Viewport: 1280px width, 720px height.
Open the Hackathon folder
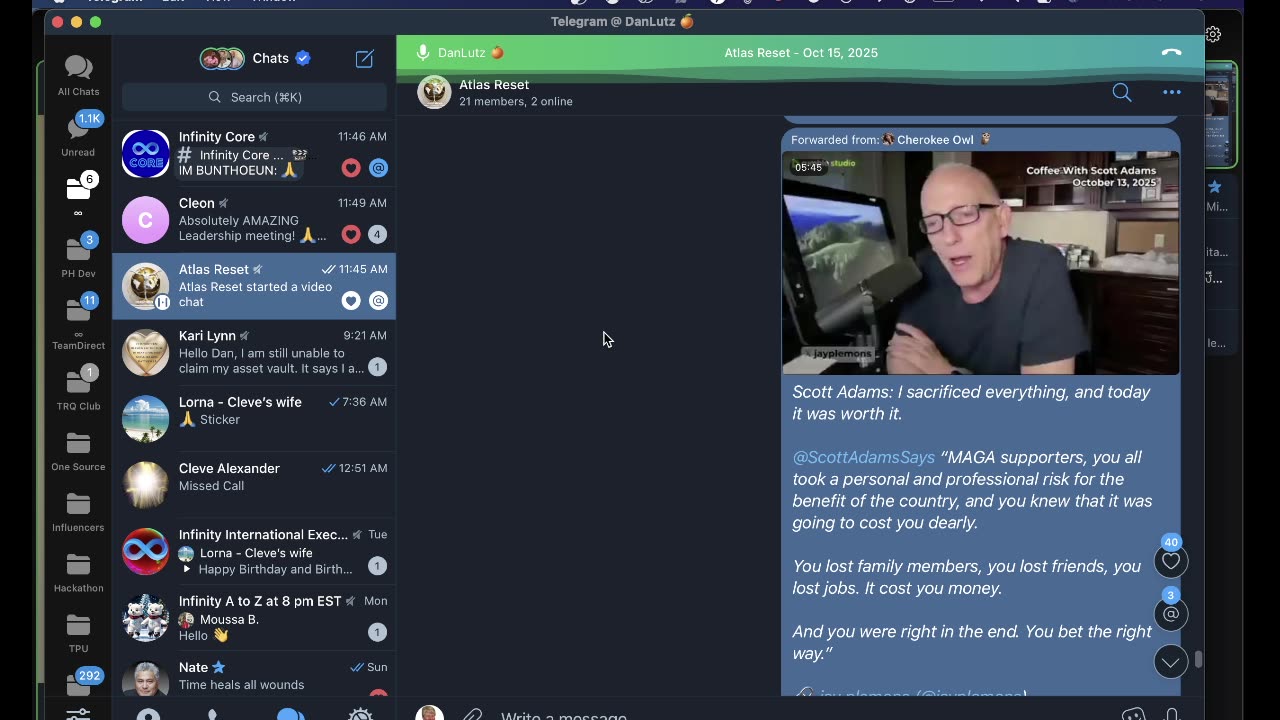pyautogui.click(x=78, y=571)
